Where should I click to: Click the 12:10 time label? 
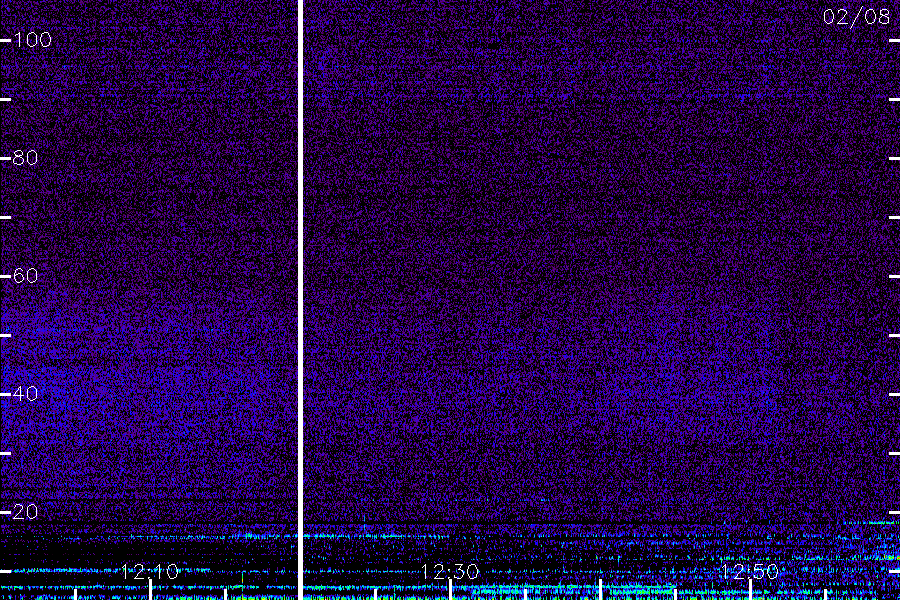pos(150,571)
